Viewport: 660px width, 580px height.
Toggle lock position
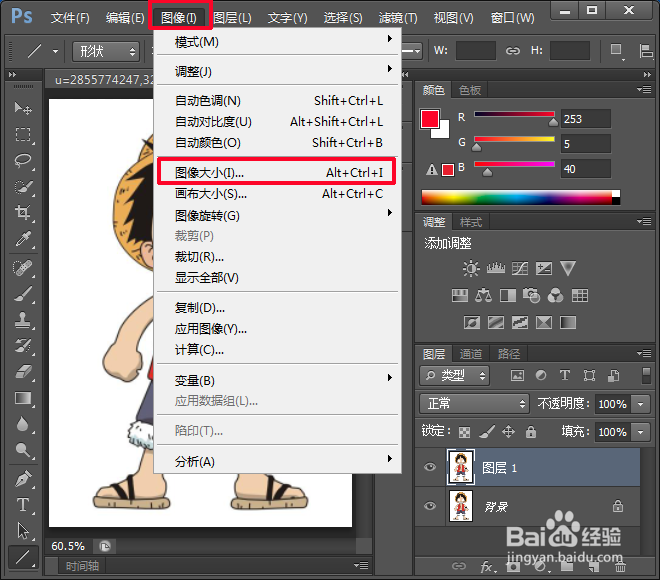pos(508,431)
